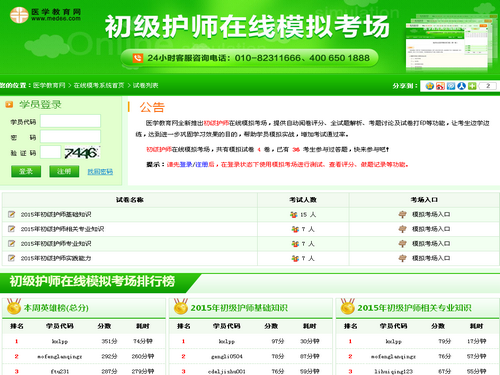
Task: Share page to Sina Weibo icon
Action: [x=440, y=86]
